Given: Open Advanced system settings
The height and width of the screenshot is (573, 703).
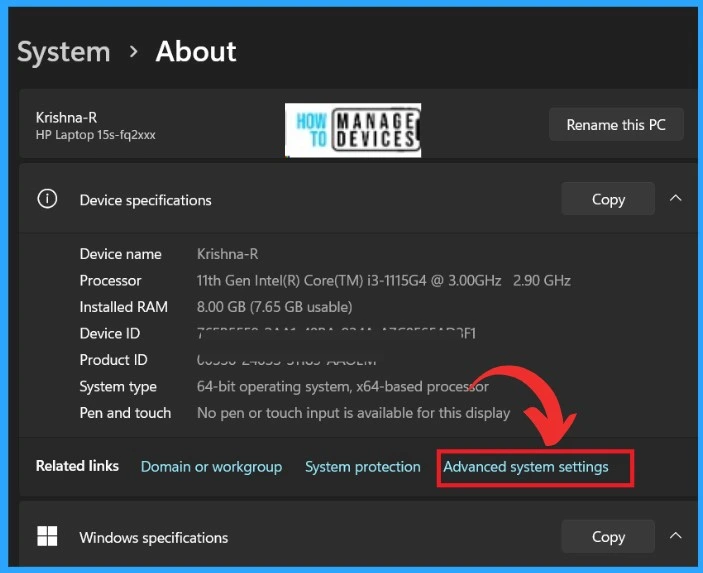Looking at the screenshot, I should click(526, 467).
